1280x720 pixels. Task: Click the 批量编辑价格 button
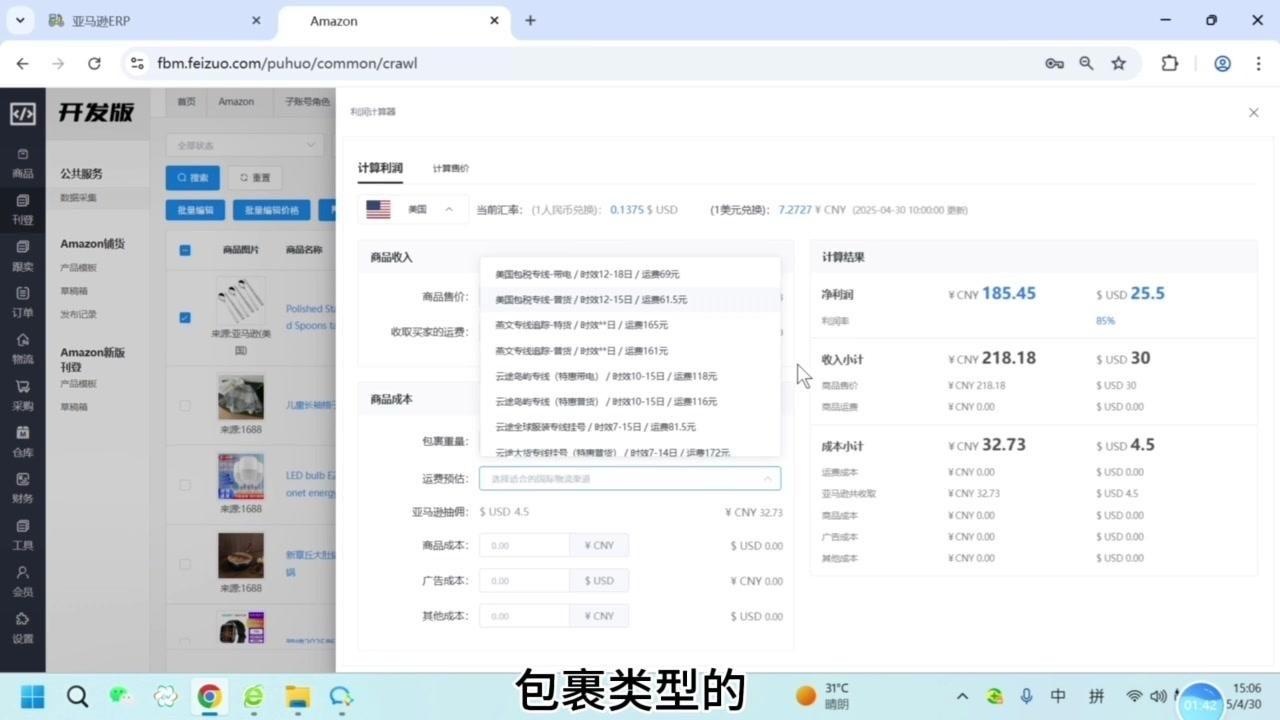pyautogui.click(x=271, y=210)
